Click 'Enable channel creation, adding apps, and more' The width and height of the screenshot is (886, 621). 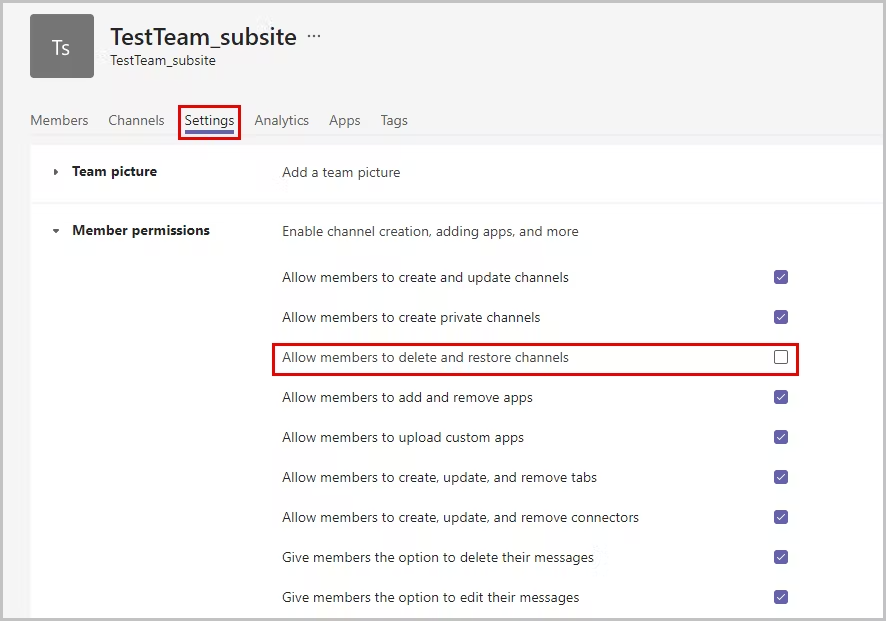430,231
